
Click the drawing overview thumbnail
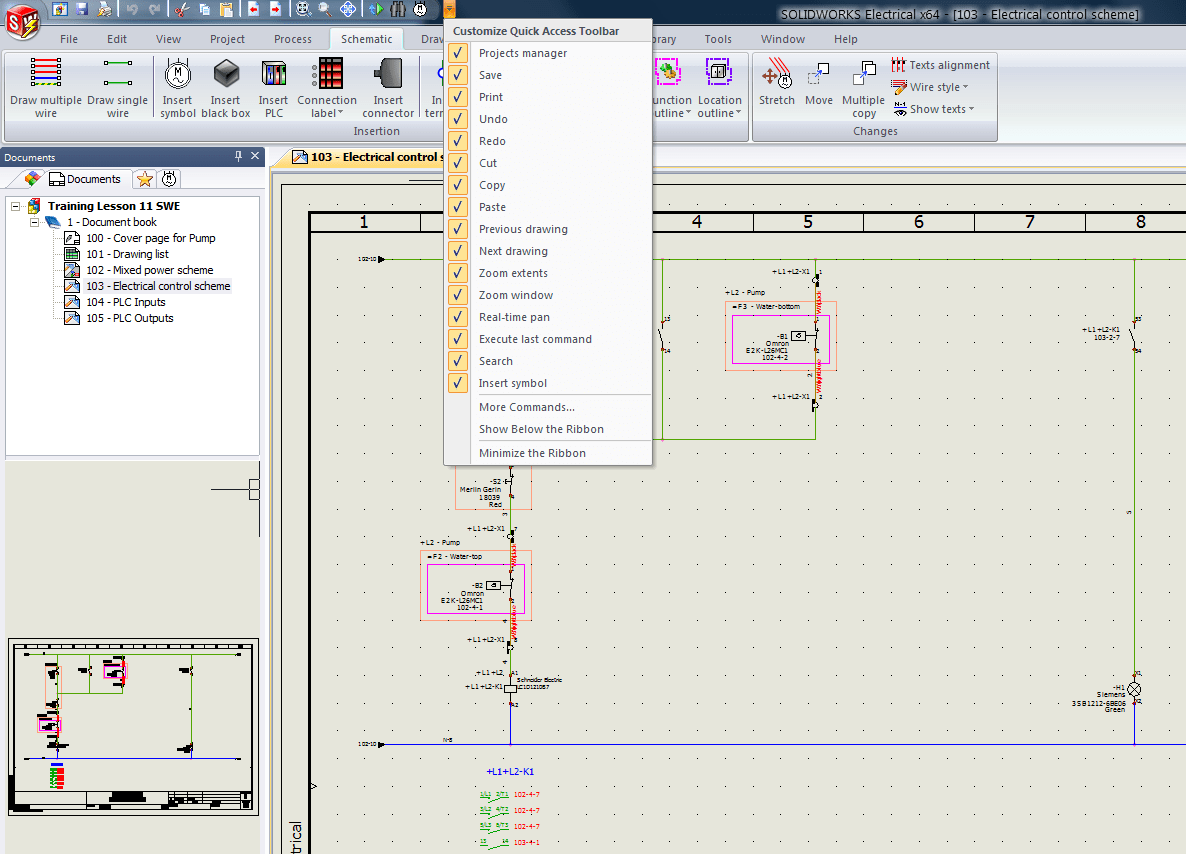click(x=133, y=727)
